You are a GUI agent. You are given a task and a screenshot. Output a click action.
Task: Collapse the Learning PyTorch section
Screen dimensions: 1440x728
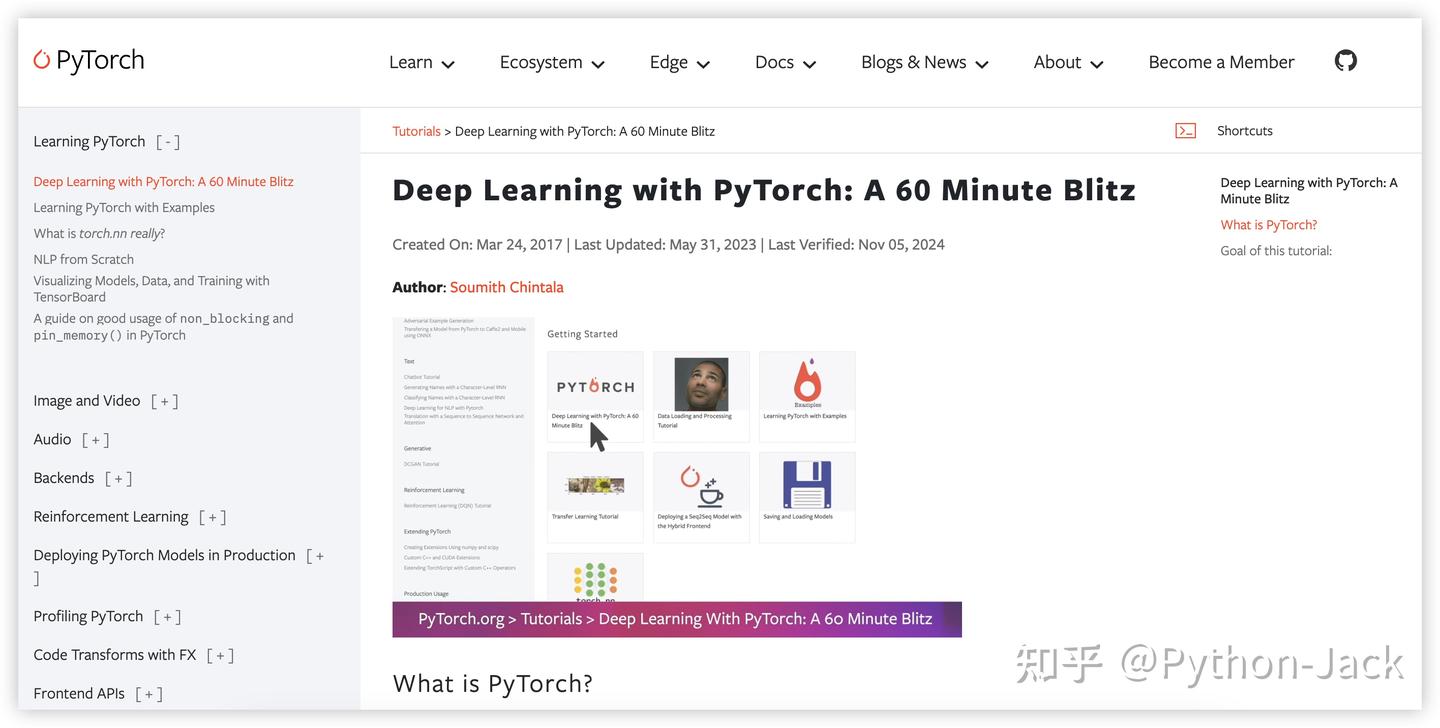click(167, 141)
